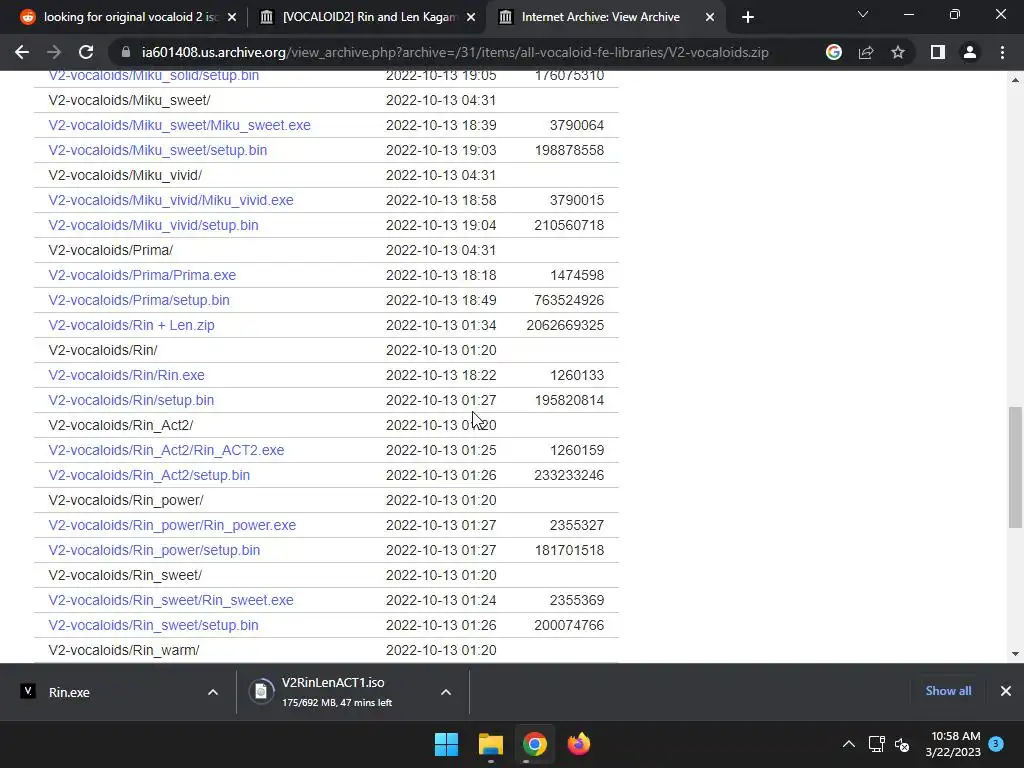Download Rin_Act2/setup.bin
1024x768 pixels.
point(149,475)
